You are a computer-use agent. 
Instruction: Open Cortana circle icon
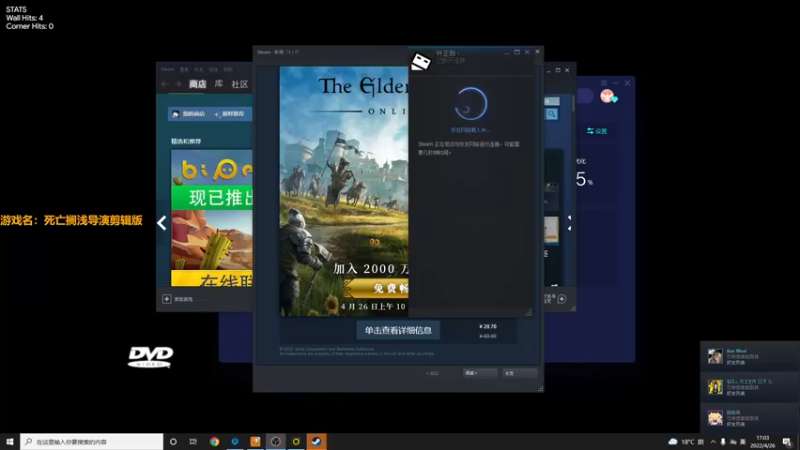(173, 441)
